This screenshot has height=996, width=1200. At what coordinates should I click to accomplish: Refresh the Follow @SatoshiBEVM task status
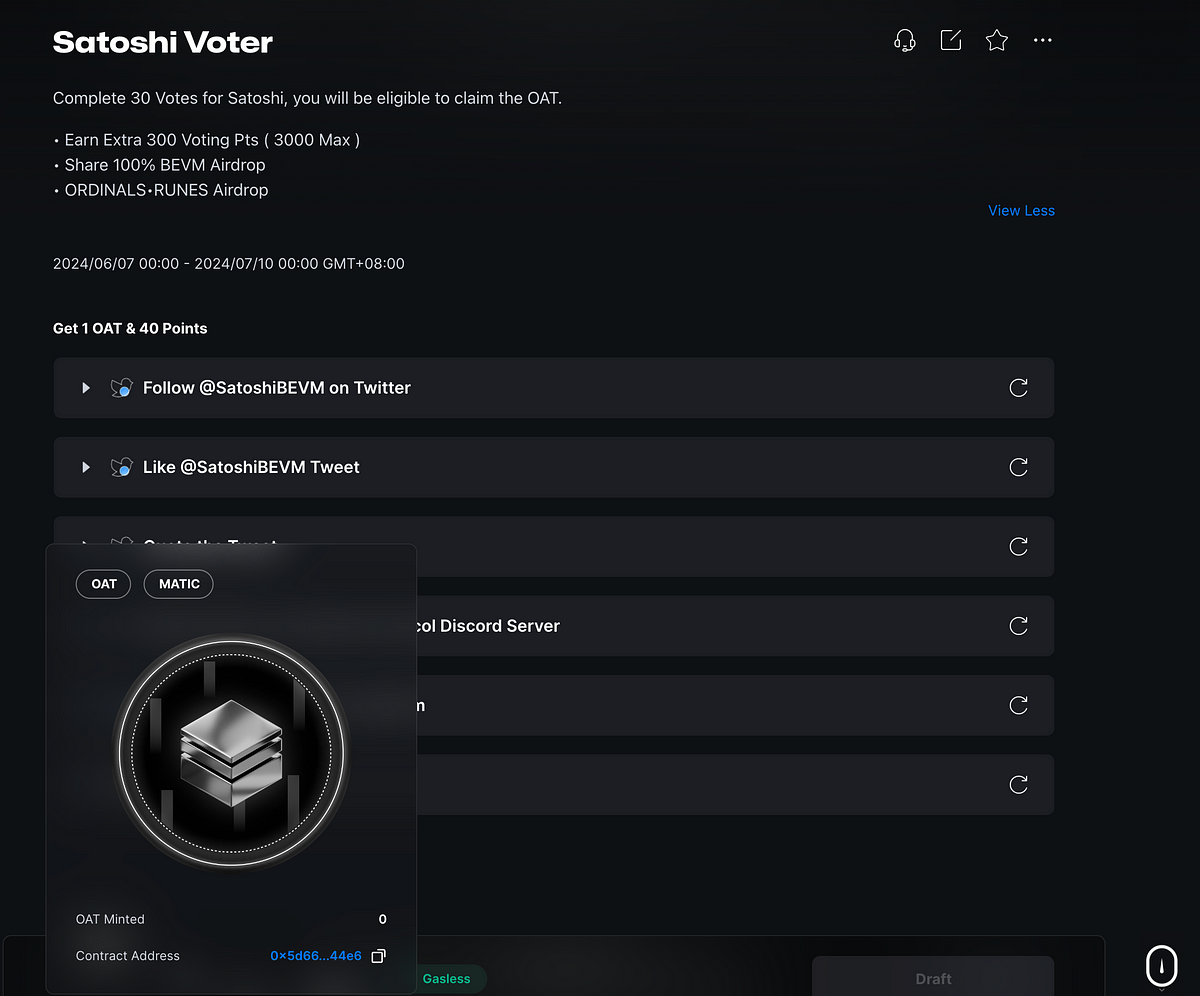point(1018,388)
